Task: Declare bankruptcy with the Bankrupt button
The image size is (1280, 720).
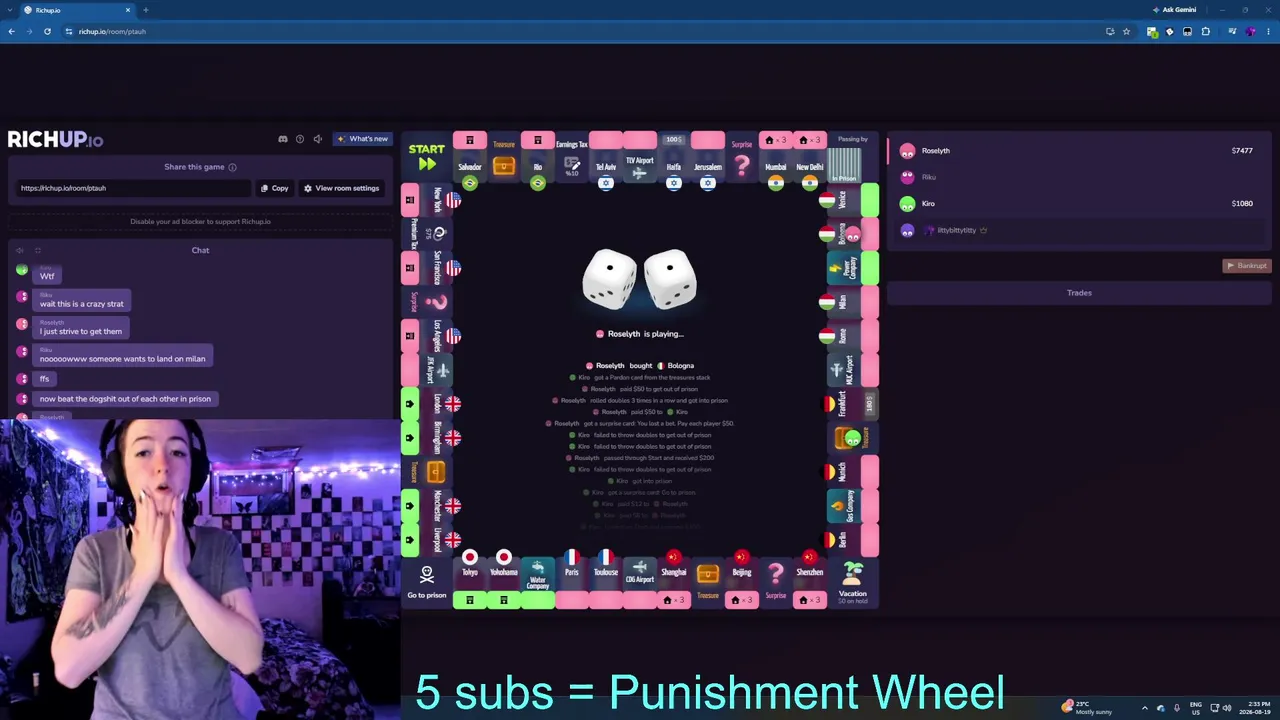Action: point(1246,266)
